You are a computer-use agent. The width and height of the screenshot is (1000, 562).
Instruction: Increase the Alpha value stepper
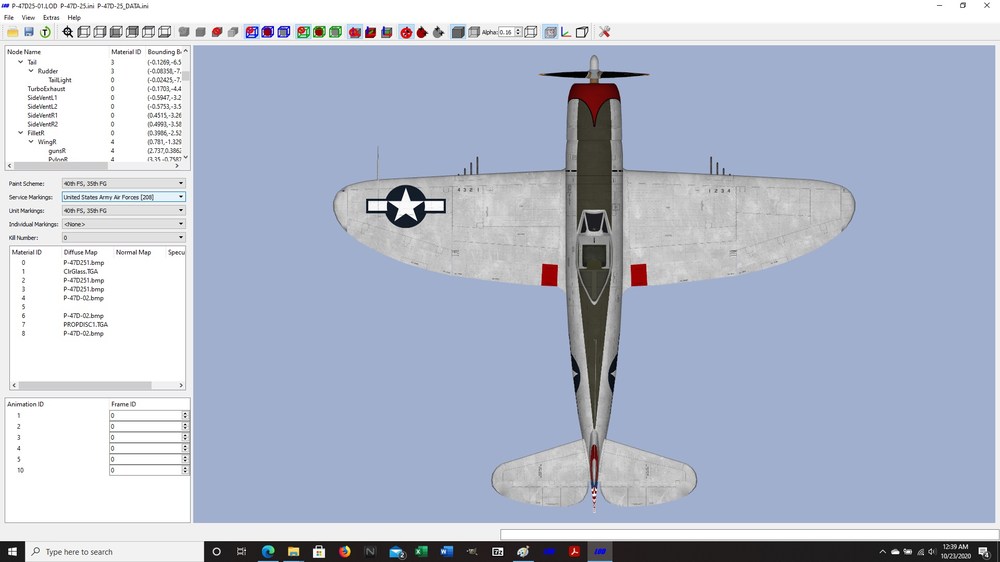coord(518,29)
